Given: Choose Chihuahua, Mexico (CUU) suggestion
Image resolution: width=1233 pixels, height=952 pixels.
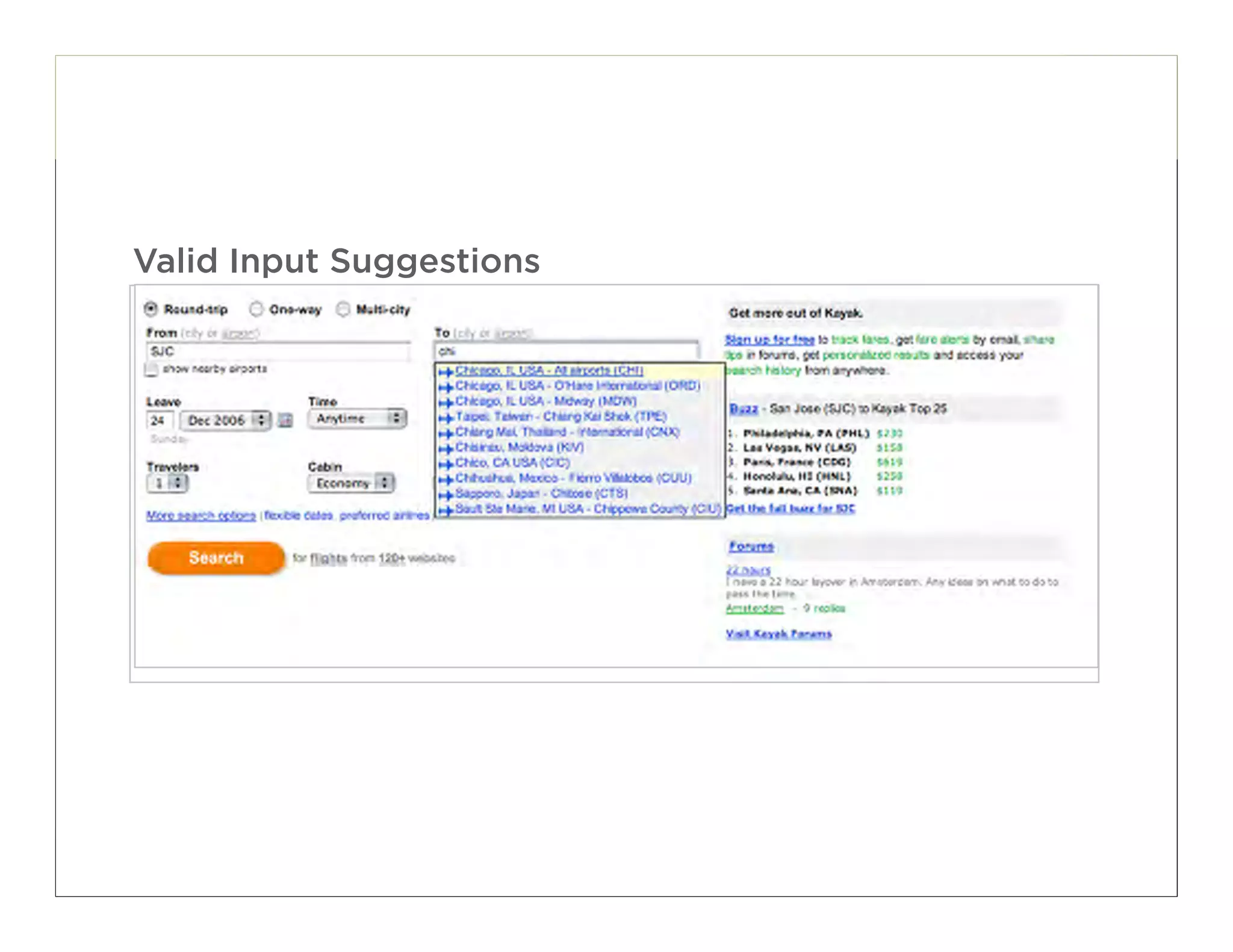Looking at the screenshot, I should pyautogui.click(x=574, y=478).
